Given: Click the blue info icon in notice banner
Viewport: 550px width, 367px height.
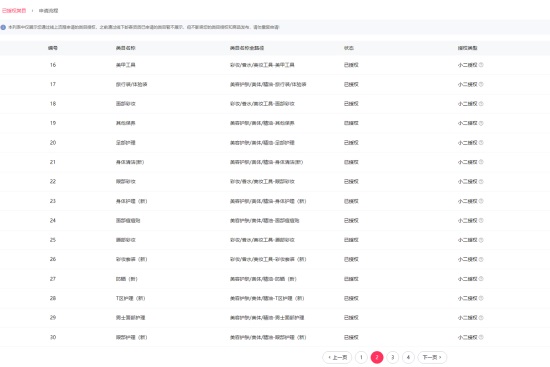Looking at the screenshot, I should pyautogui.click(x=3, y=27).
